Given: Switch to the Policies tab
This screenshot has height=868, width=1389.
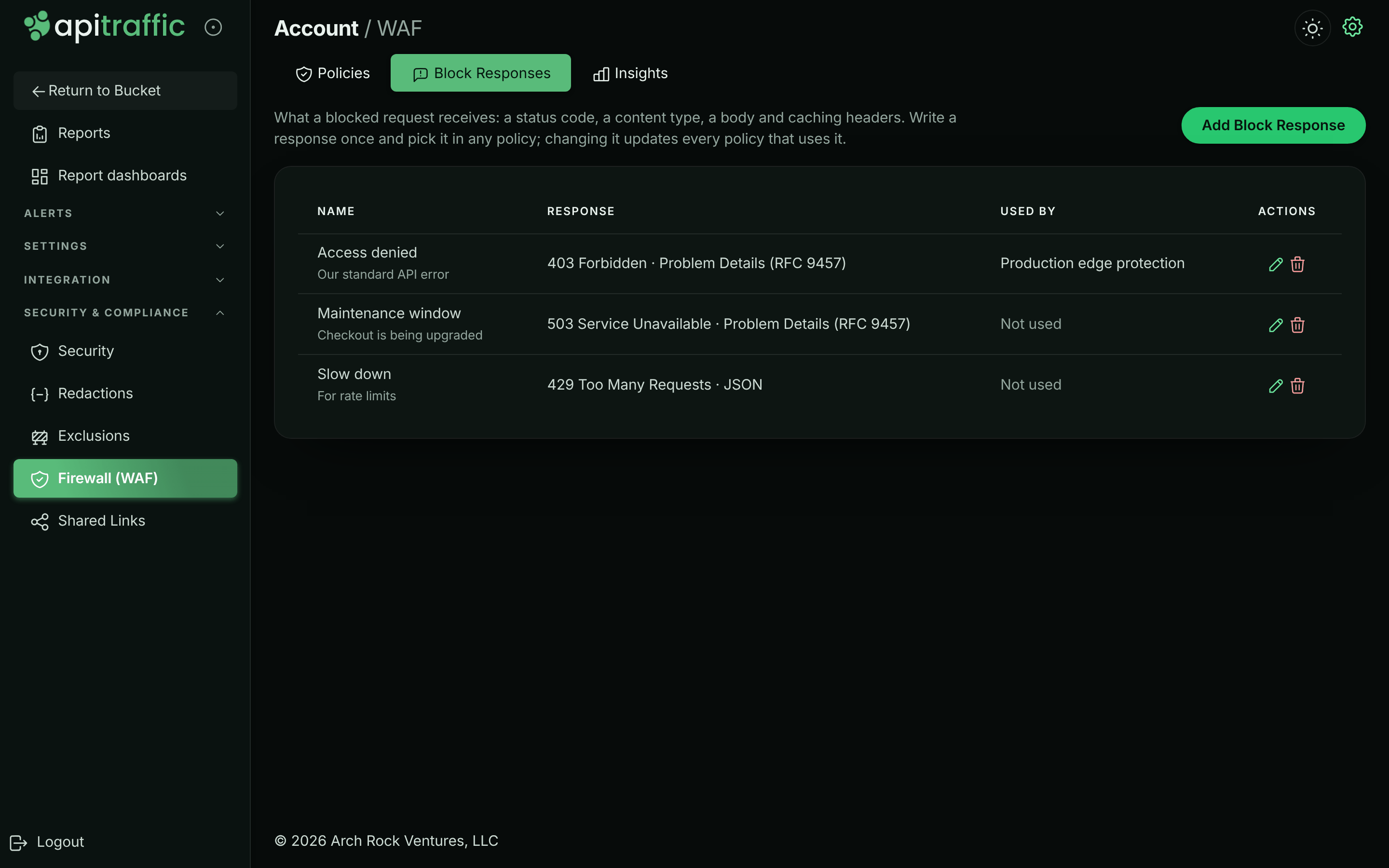Looking at the screenshot, I should [x=333, y=73].
